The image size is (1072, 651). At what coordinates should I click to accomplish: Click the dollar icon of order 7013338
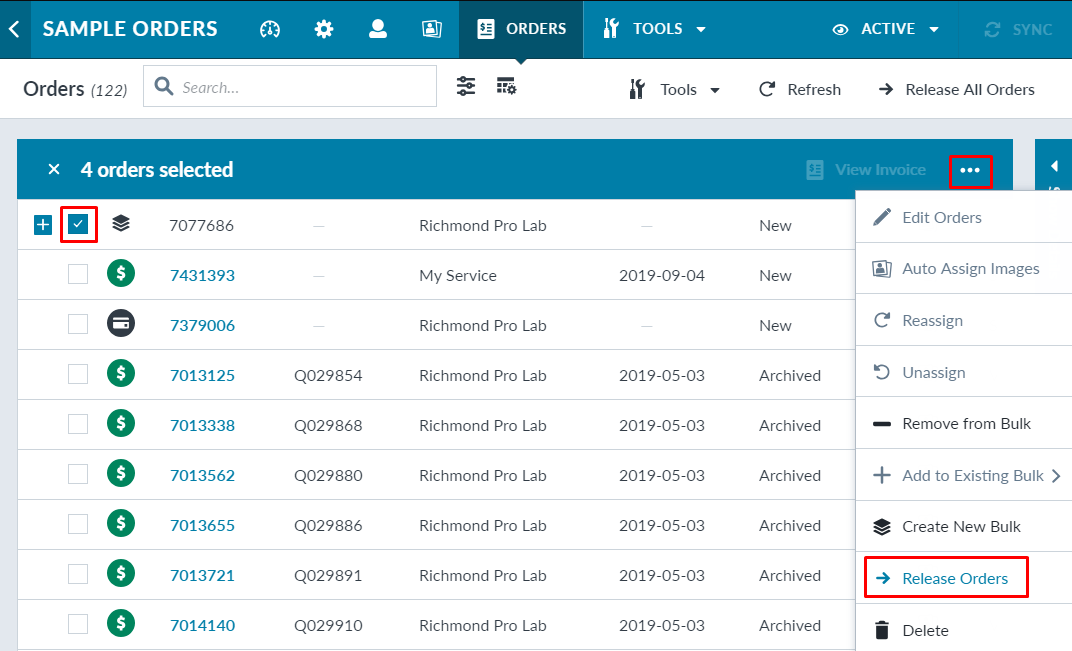tap(121, 423)
